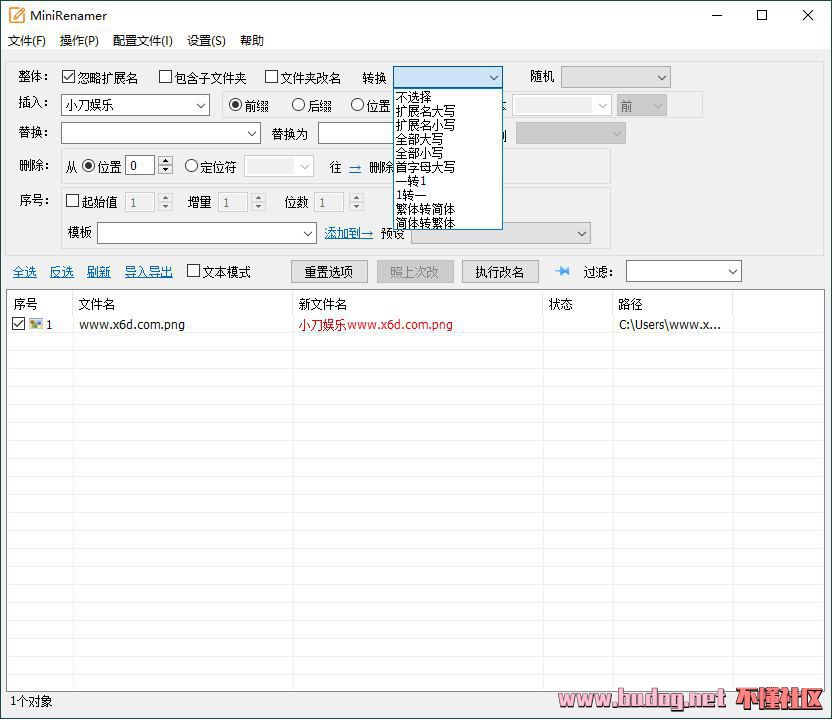Viewport: 832px width, 719px height.
Task: Click the blue pin icon beside 过滤
Action: (x=562, y=272)
